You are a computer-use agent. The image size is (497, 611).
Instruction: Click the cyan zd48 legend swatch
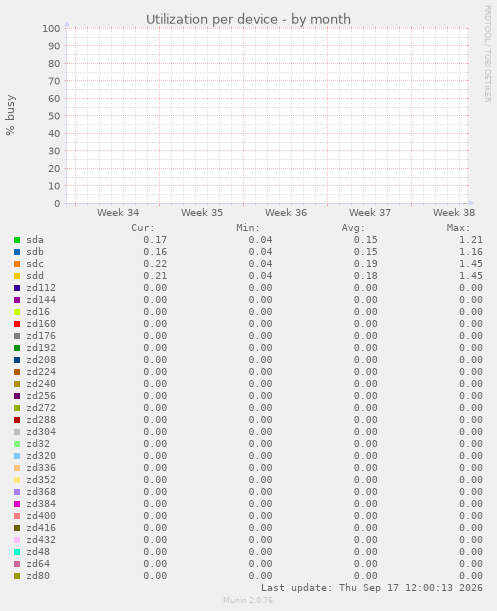coord(17,552)
